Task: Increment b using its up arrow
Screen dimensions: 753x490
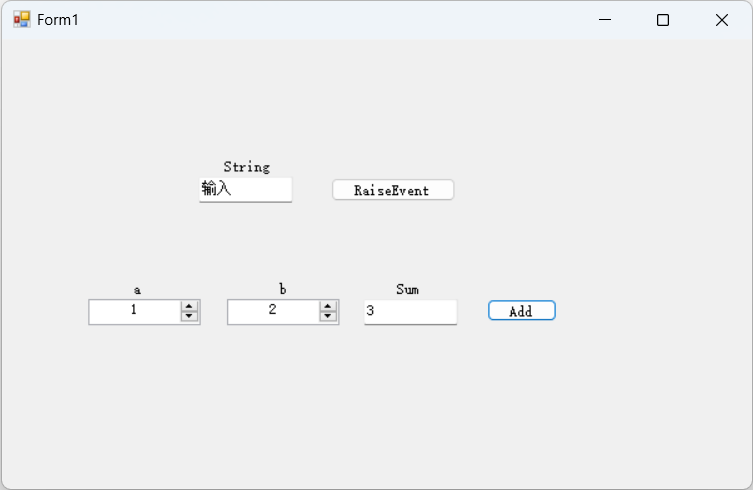Action: pos(328,306)
